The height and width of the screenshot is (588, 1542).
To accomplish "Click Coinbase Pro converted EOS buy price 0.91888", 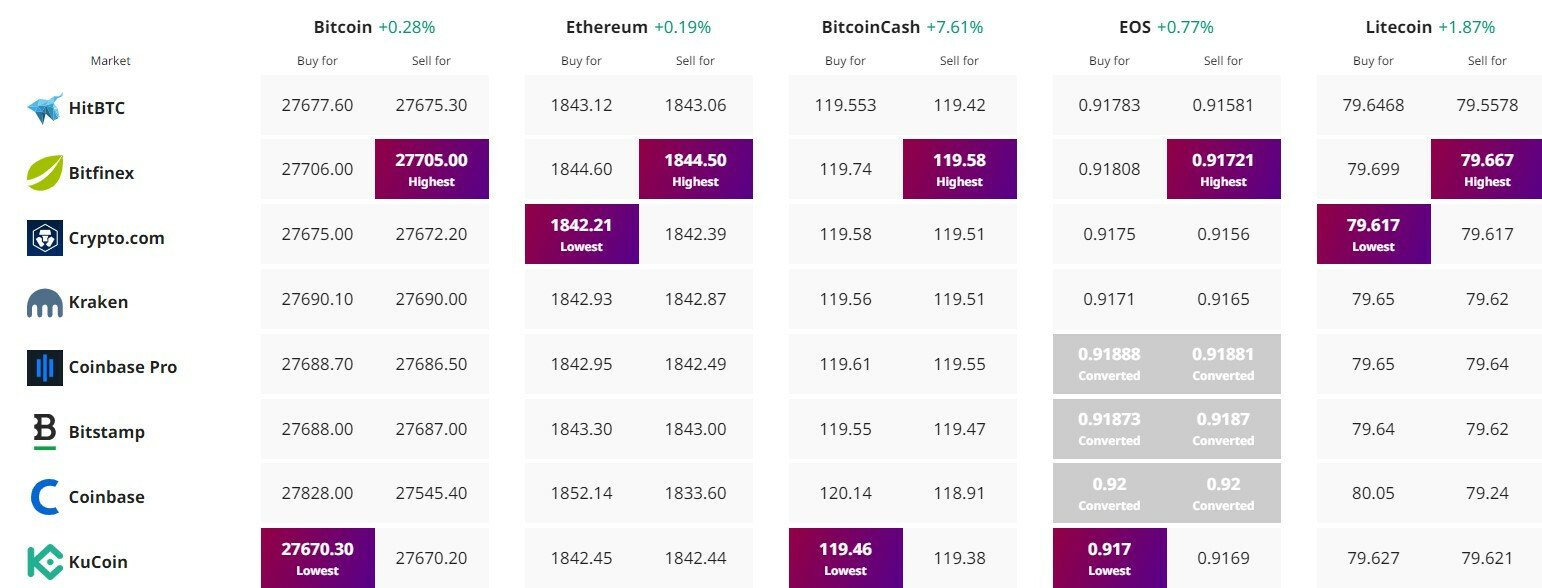I will tap(1109, 363).
